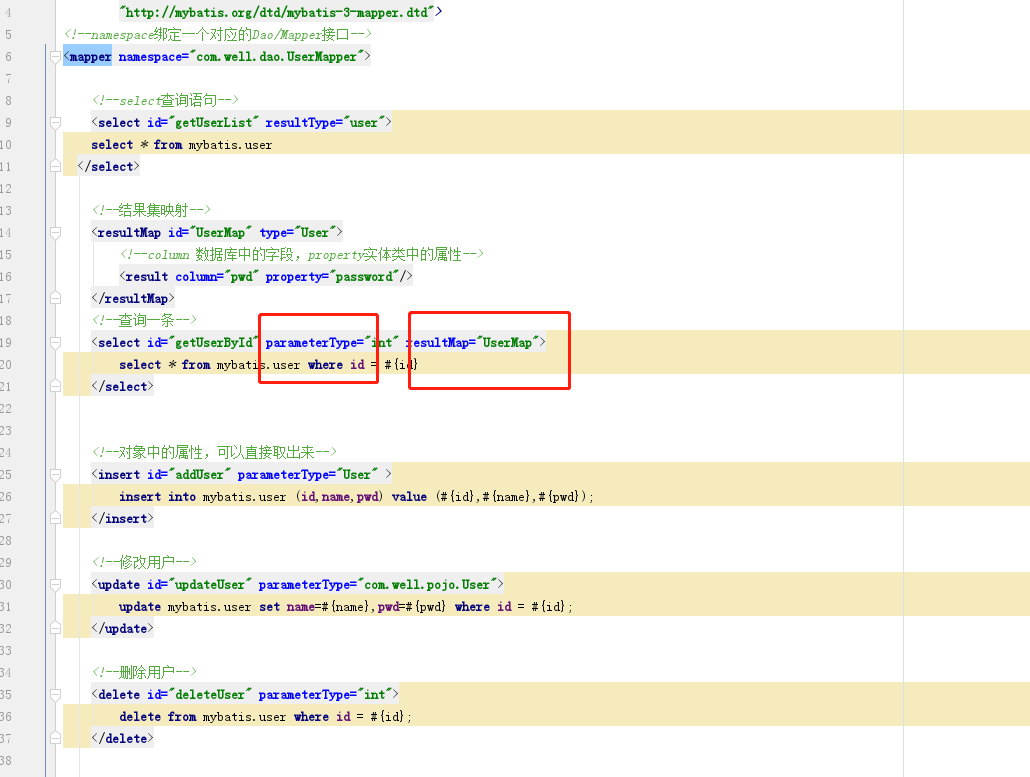Click line number 25 in gutter

coord(6,475)
